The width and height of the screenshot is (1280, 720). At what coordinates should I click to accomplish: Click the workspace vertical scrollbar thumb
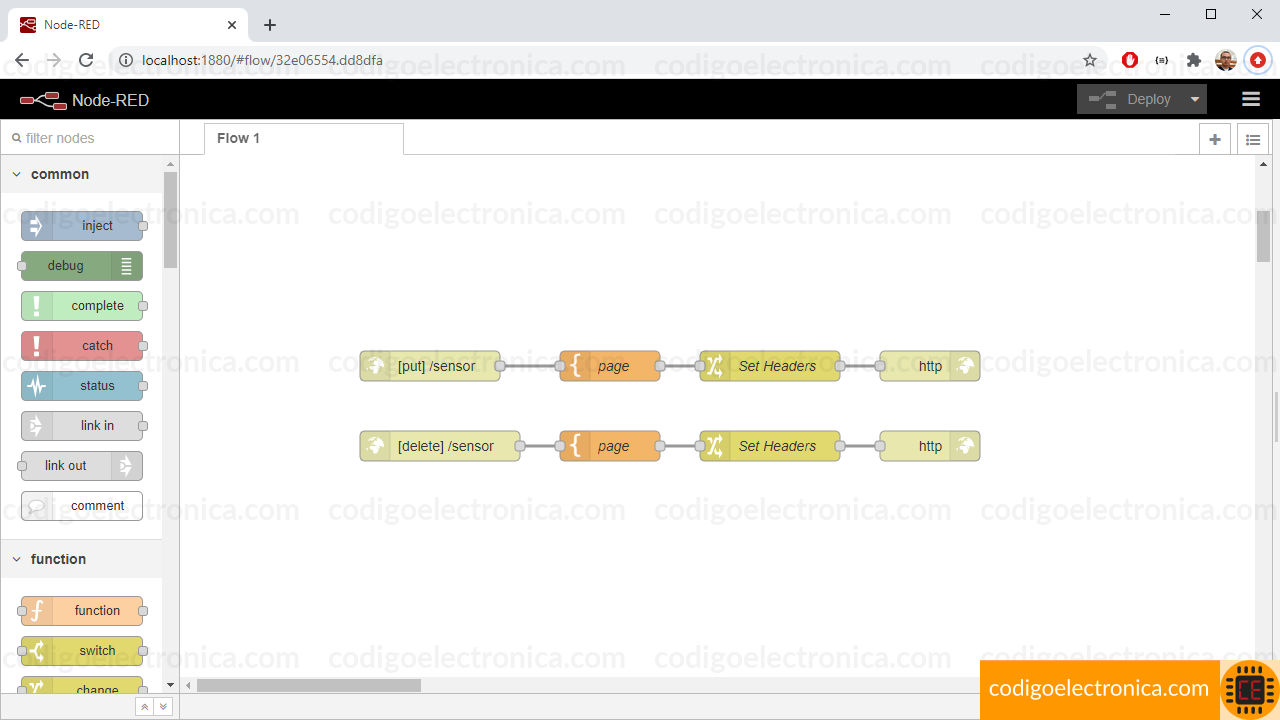pyautogui.click(x=1264, y=236)
